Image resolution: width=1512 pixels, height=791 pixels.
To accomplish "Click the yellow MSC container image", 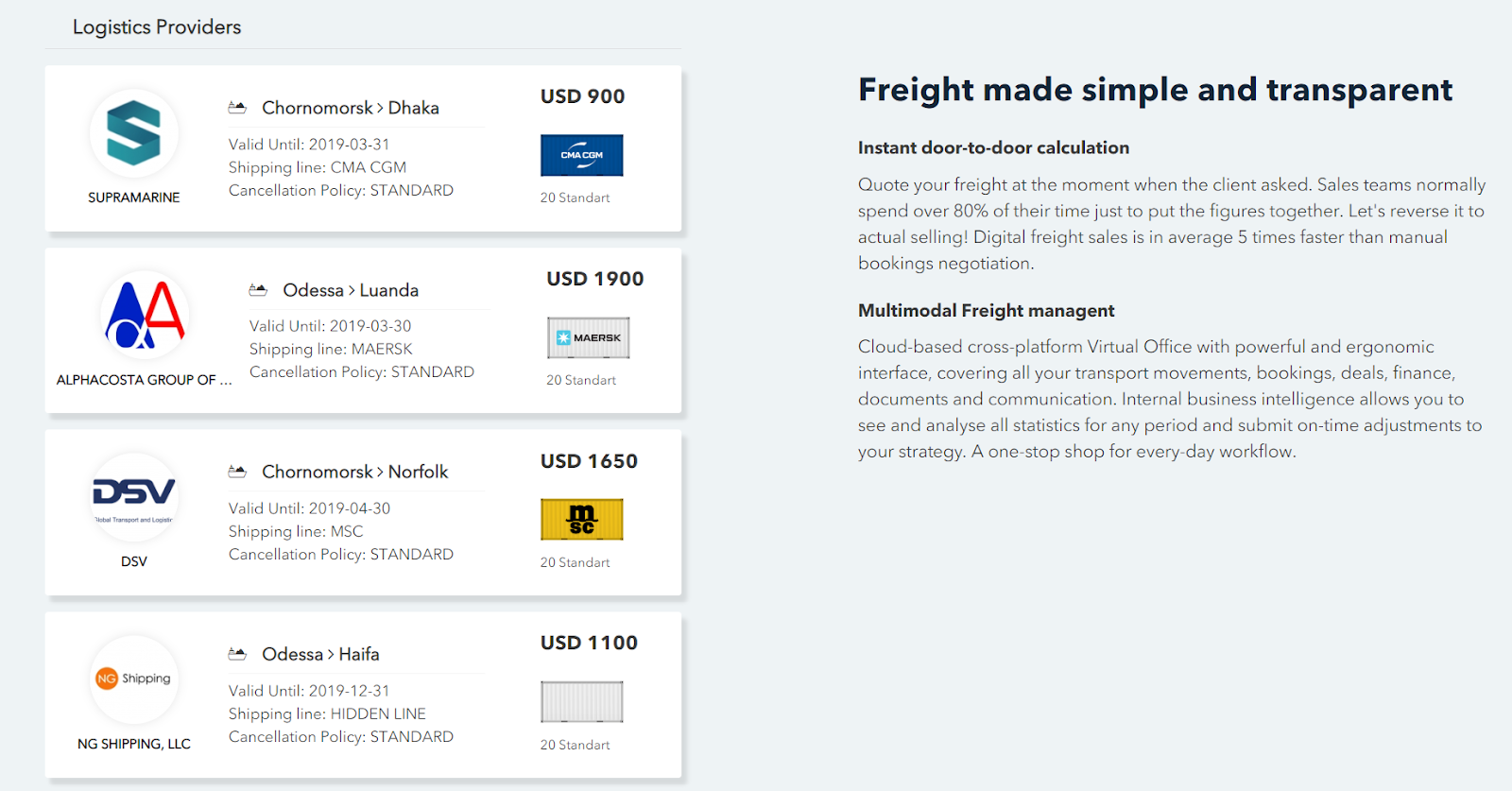I will 582,520.
